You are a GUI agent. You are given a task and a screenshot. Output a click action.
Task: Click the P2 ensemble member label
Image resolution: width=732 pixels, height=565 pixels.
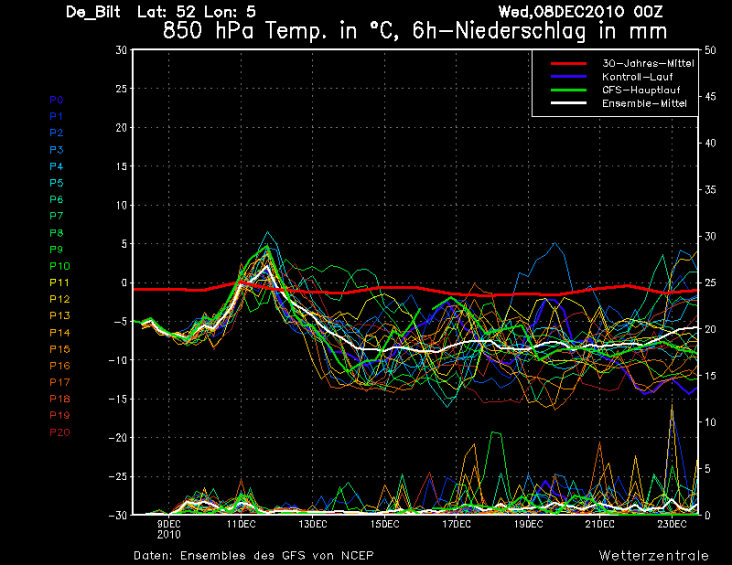[56, 133]
